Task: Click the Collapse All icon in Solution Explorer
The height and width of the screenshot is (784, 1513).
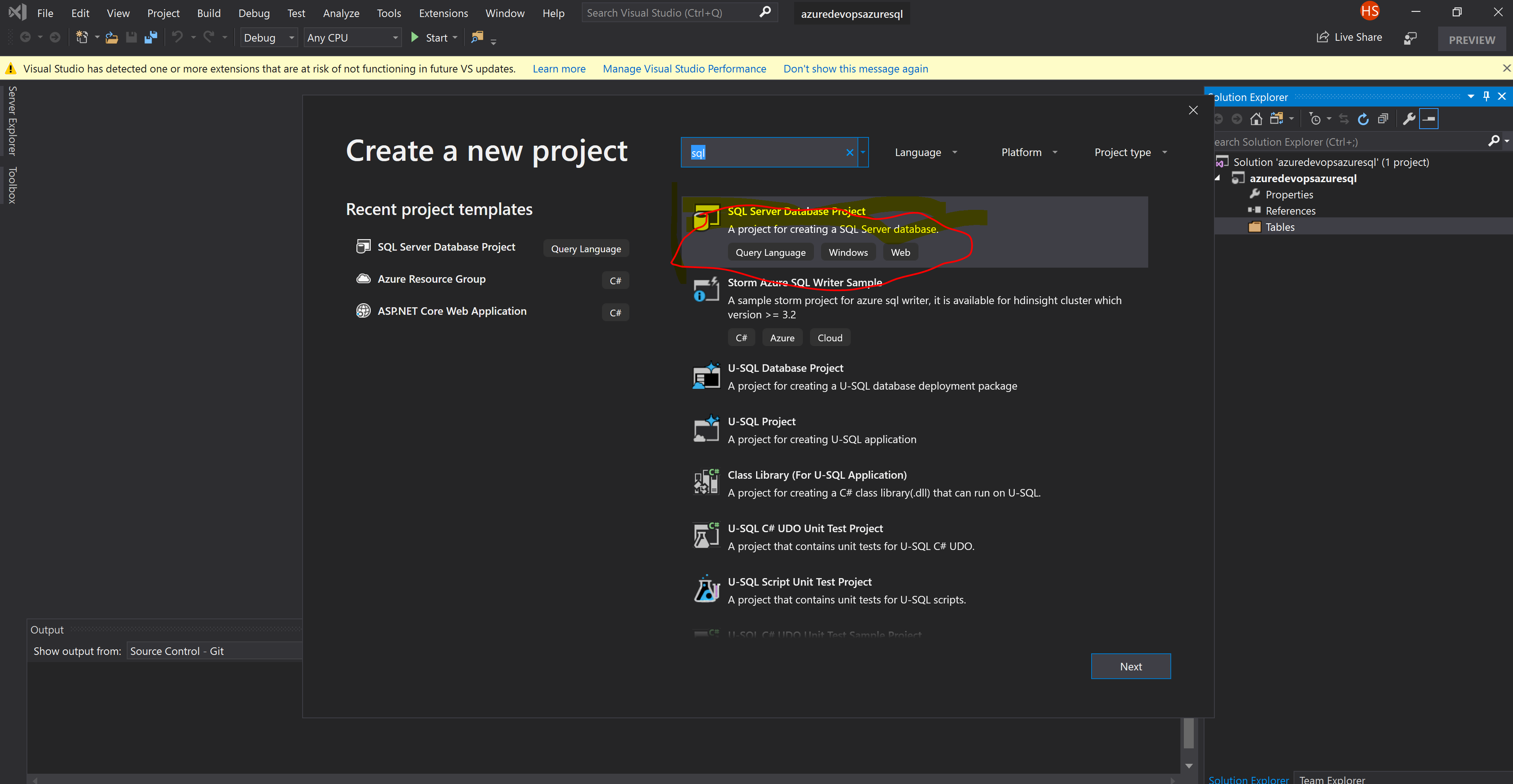Action: 1383,119
